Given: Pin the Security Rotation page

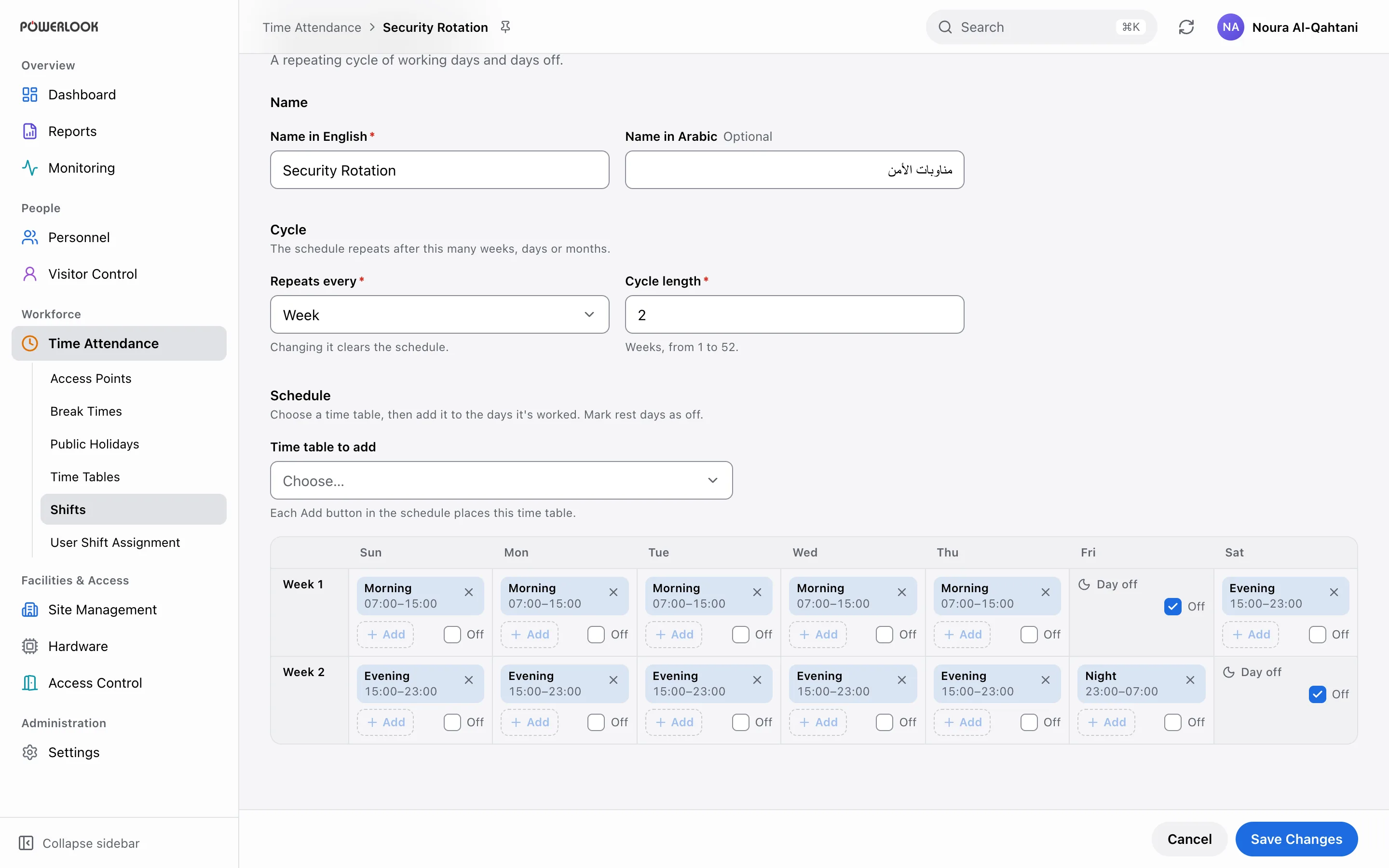Looking at the screenshot, I should (505, 27).
